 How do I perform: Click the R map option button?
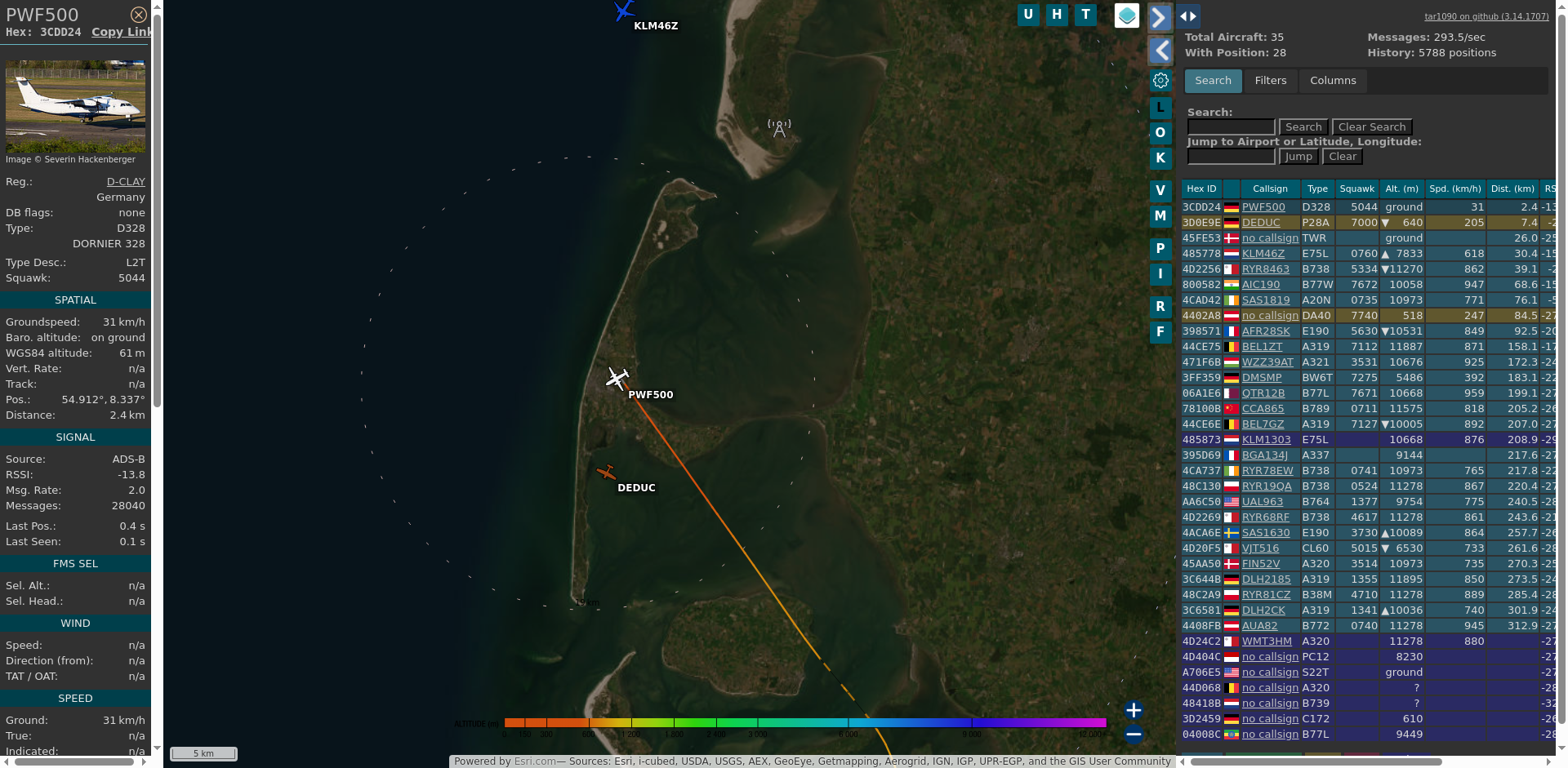[1160, 307]
